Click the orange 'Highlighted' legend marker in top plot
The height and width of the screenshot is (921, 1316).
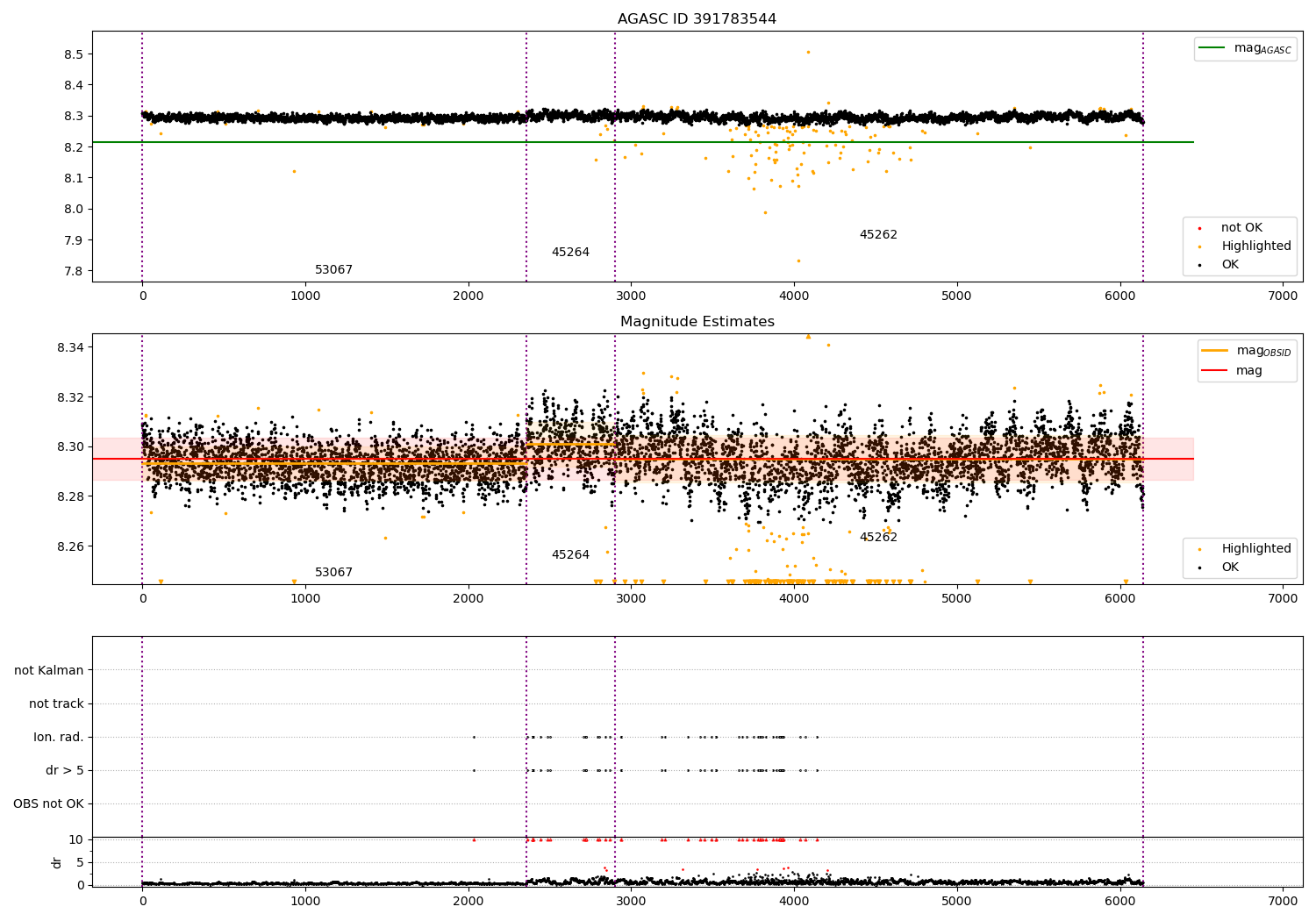[x=1199, y=246]
